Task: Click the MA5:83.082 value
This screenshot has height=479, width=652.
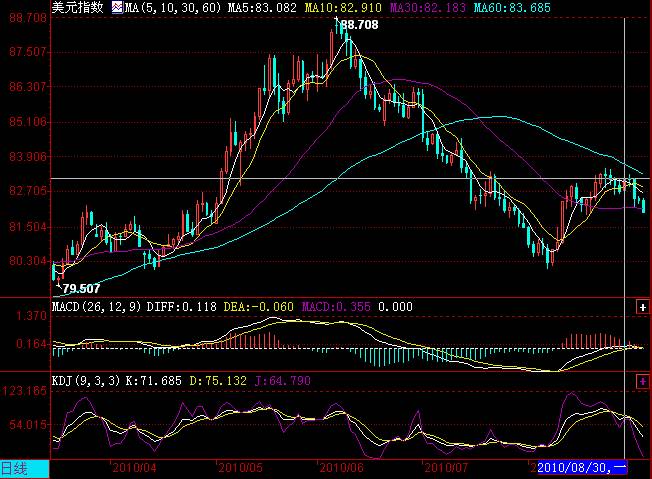Action: pyautogui.click(x=262, y=8)
